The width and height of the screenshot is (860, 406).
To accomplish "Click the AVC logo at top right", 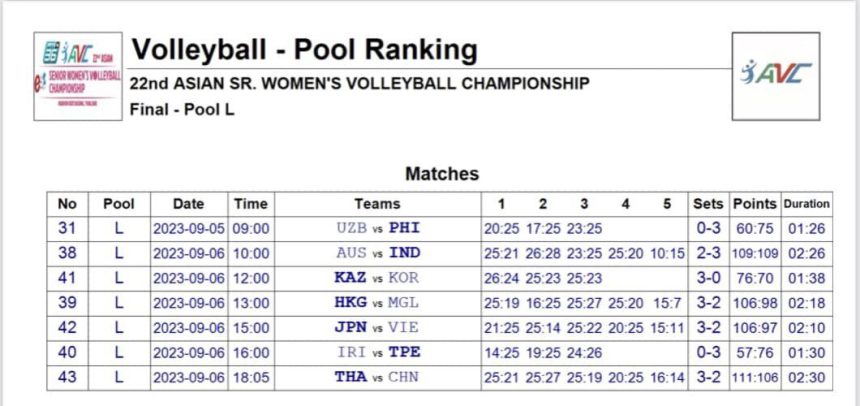I will [x=776, y=76].
